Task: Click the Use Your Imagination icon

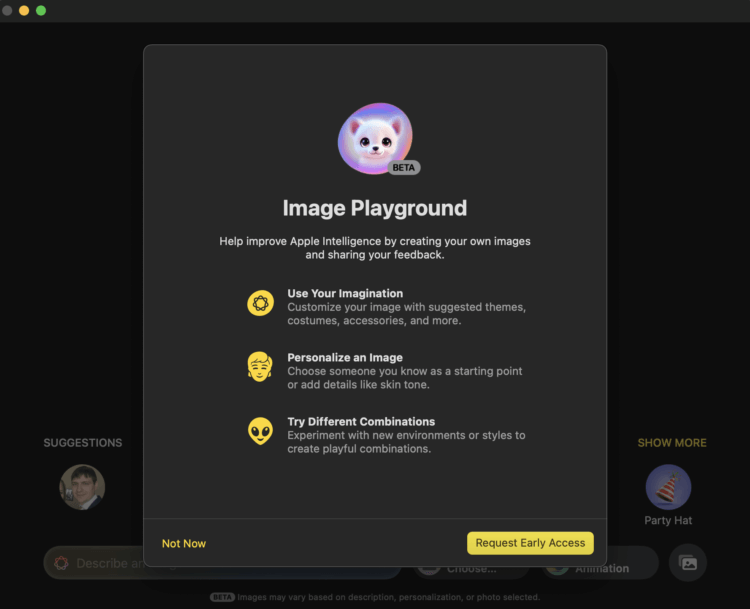Action: tap(260, 303)
